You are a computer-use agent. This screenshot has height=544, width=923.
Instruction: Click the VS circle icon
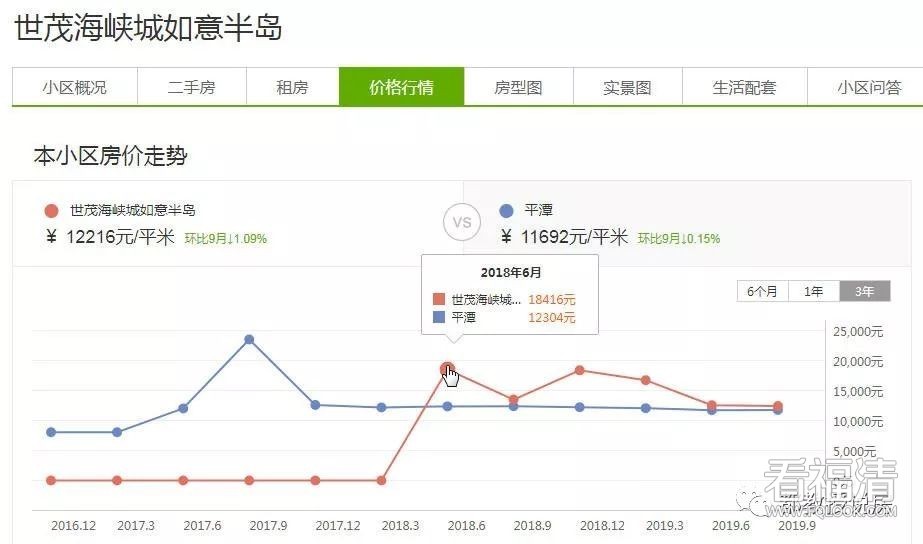462,222
